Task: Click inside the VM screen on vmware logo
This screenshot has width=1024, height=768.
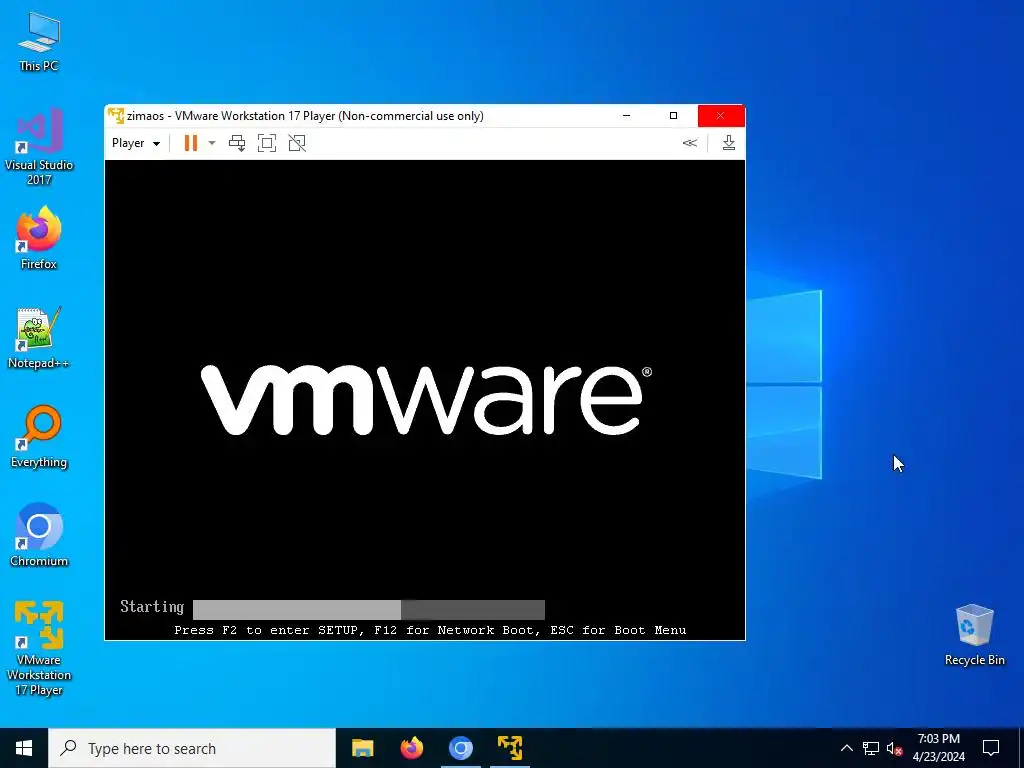Action: [426, 400]
